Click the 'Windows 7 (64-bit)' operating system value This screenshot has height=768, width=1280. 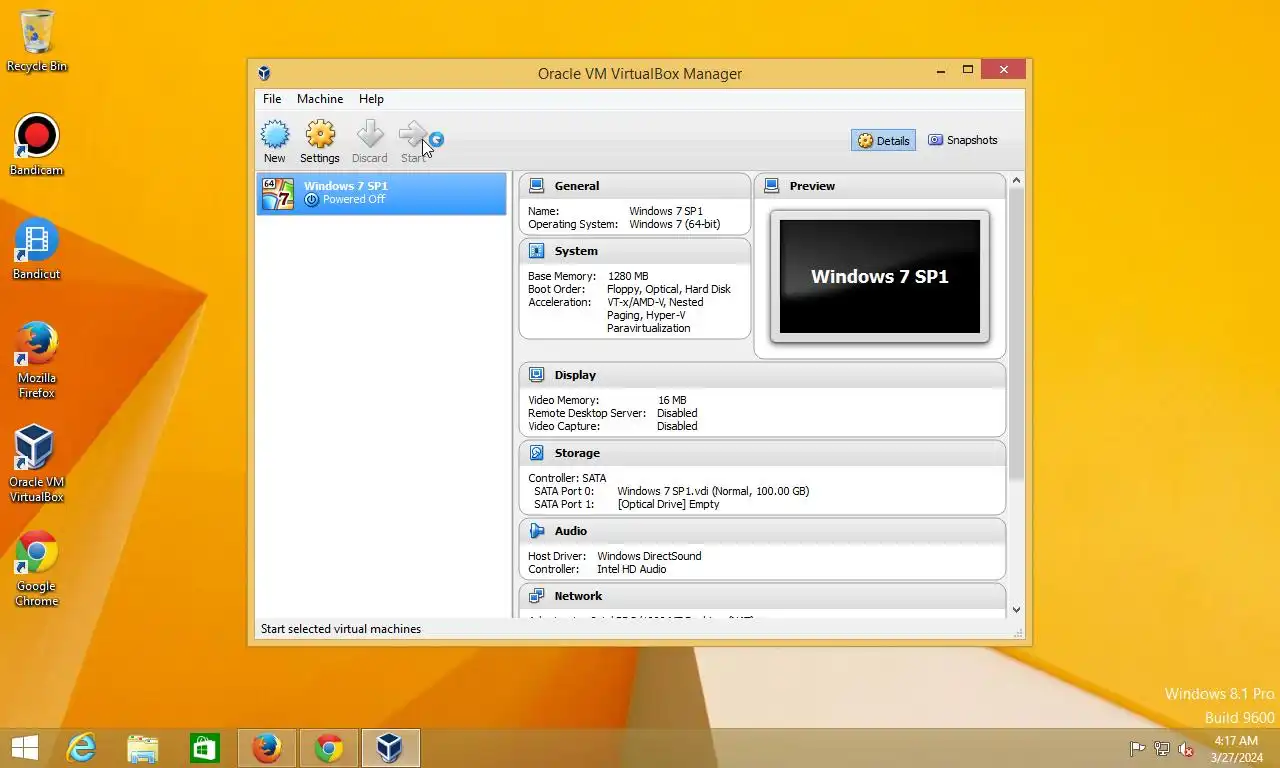point(675,225)
